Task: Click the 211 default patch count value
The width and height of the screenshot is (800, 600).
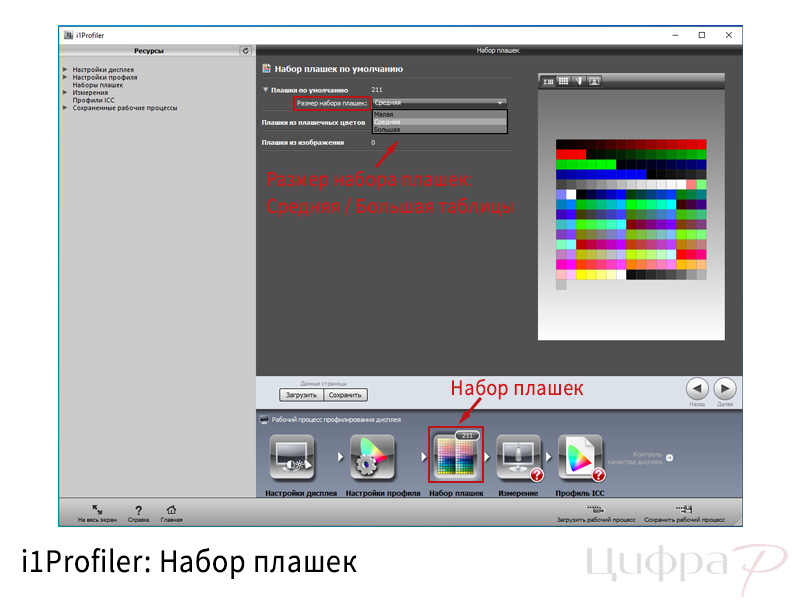Action: (x=377, y=90)
